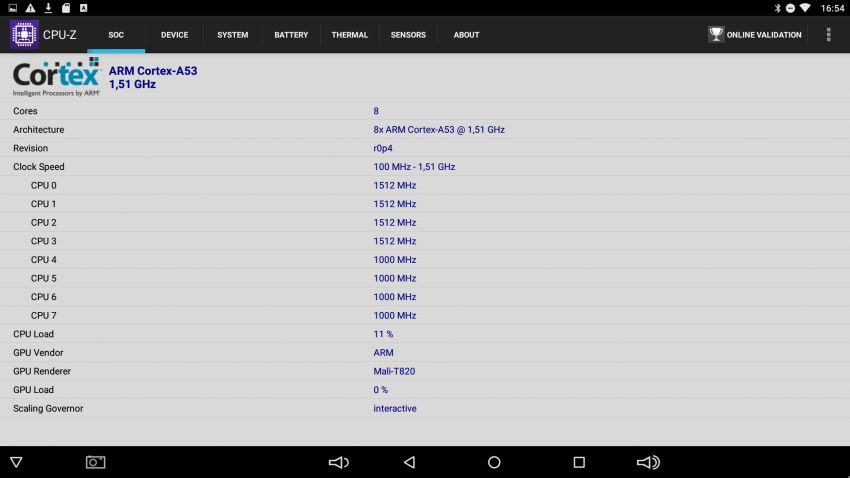Switch to the SYSTEM tab

tap(233, 35)
